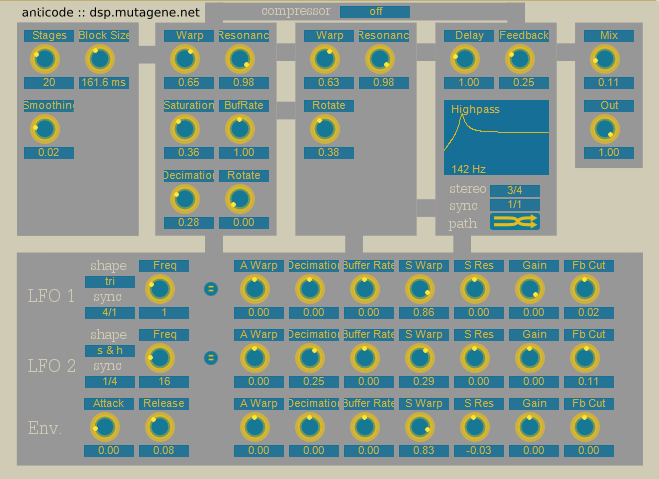Screen dimensions: 659x479
Task: Open the delay sync selector showing 1/1
Action: coord(515,205)
